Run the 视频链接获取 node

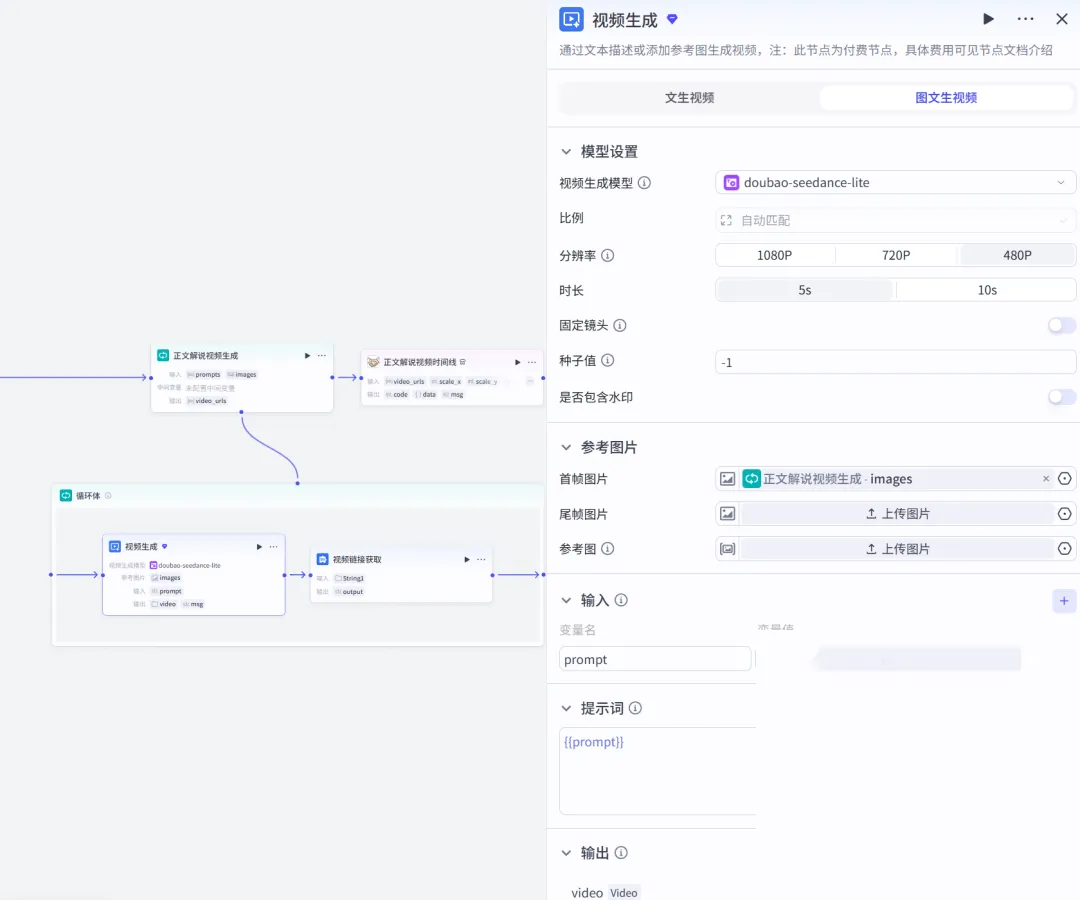click(466, 559)
